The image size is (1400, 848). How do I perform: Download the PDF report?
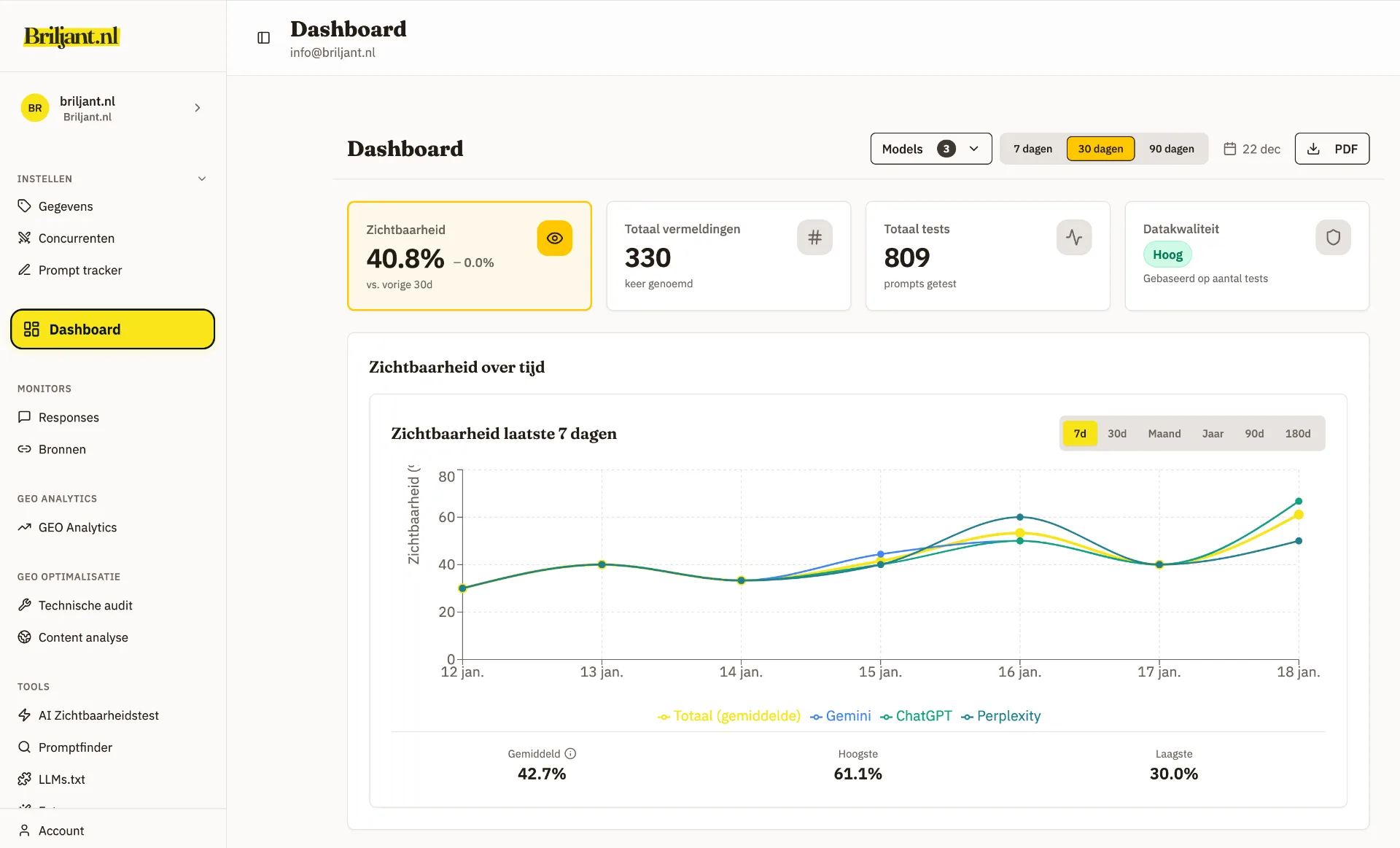tap(1331, 149)
